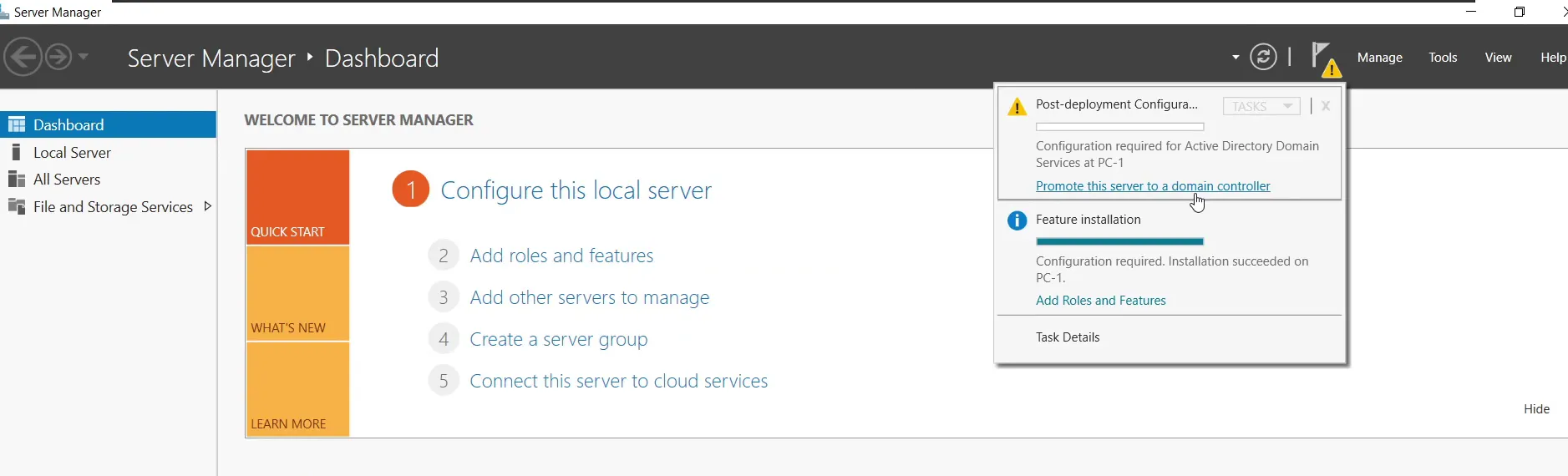Click the File and Storage Services icon
The width and height of the screenshot is (1568, 476).
tap(16, 206)
